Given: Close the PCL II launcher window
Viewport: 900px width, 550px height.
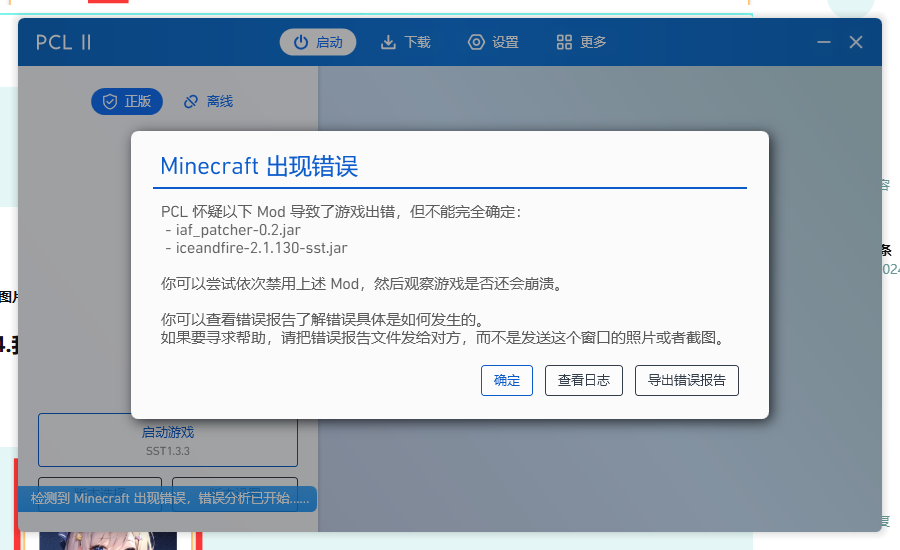Looking at the screenshot, I should 856,42.
